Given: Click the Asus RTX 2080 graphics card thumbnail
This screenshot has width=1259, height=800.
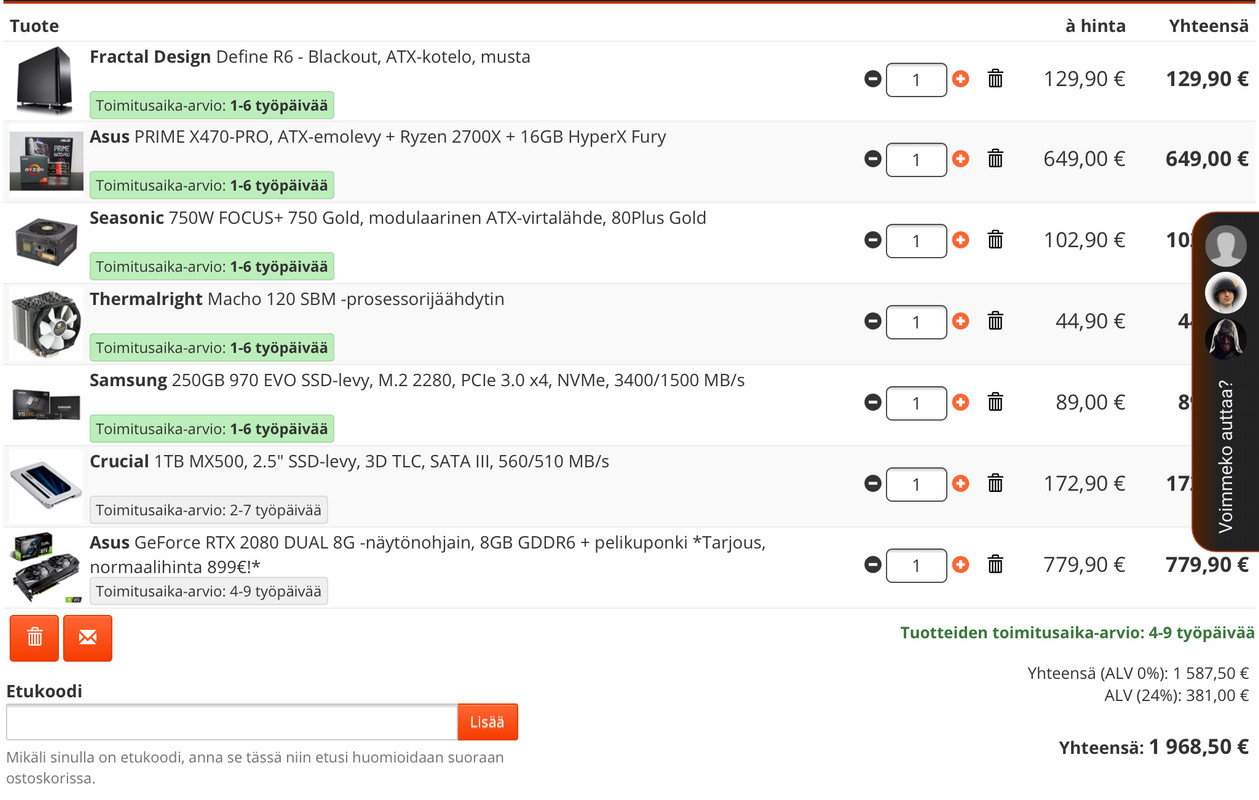Looking at the screenshot, I should point(46,567).
